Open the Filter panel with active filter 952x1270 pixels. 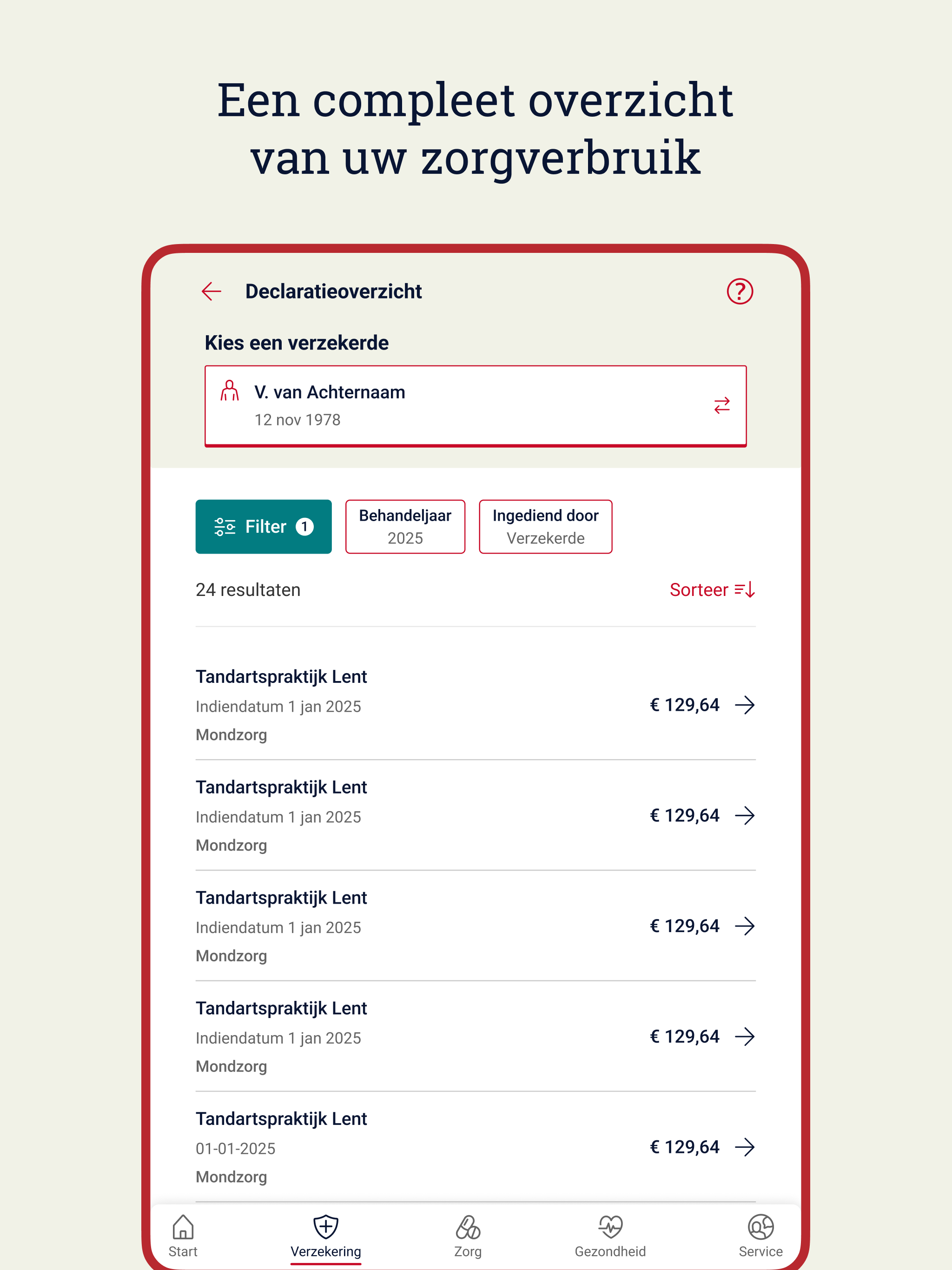tap(264, 527)
